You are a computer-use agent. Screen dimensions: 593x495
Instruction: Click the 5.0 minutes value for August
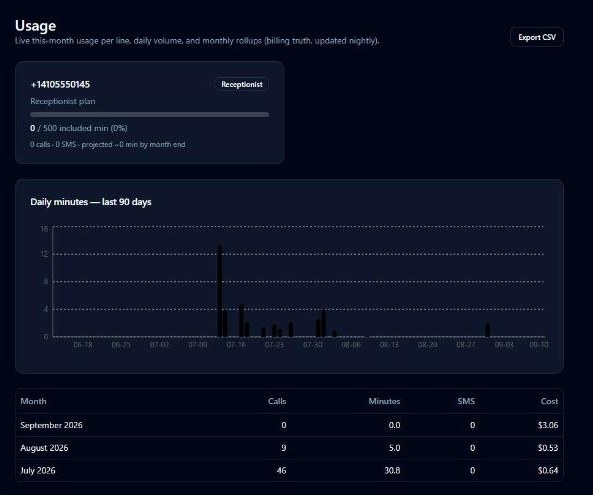(x=395, y=448)
